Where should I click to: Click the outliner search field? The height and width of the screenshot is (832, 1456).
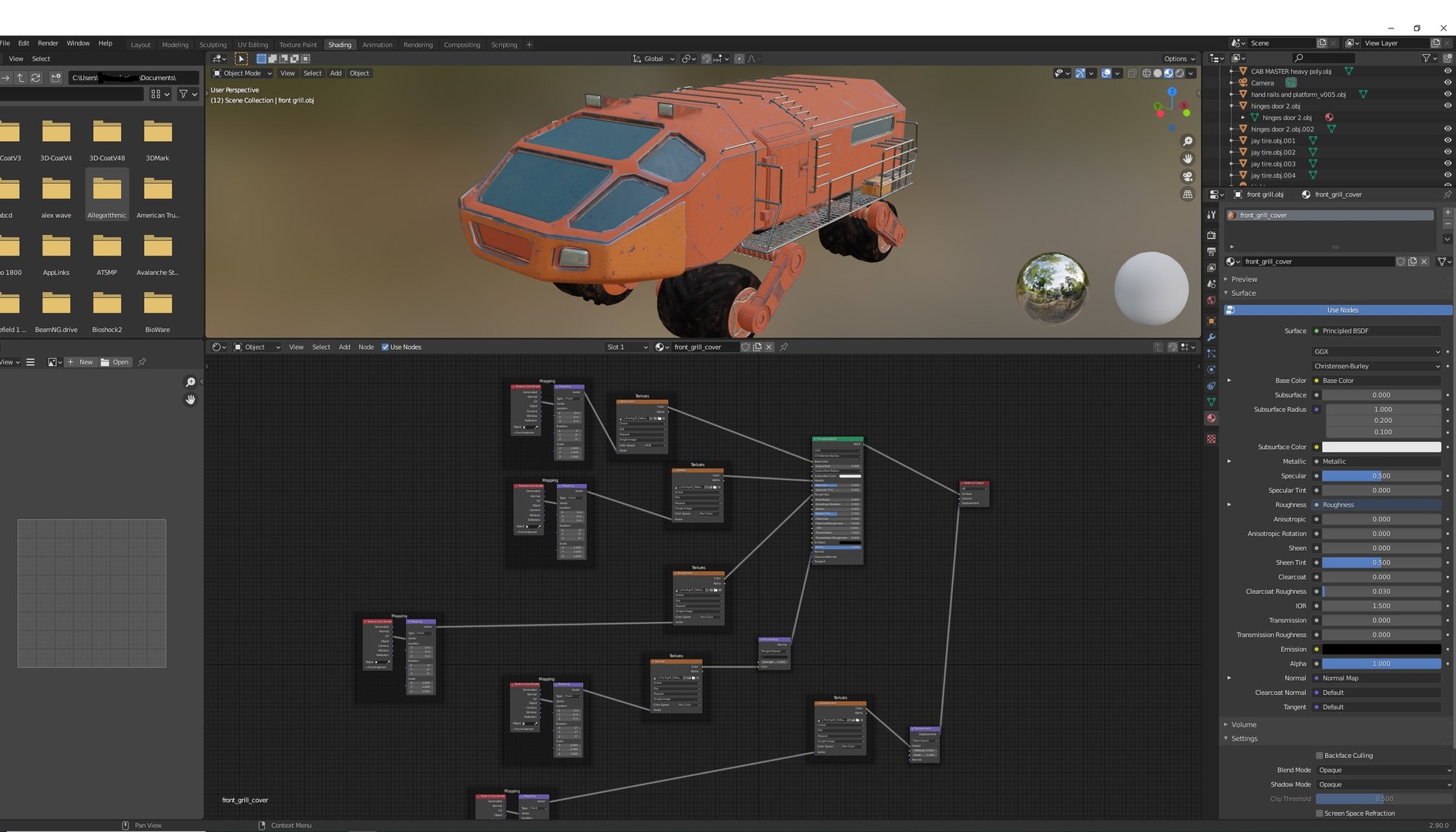tap(1323, 58)
